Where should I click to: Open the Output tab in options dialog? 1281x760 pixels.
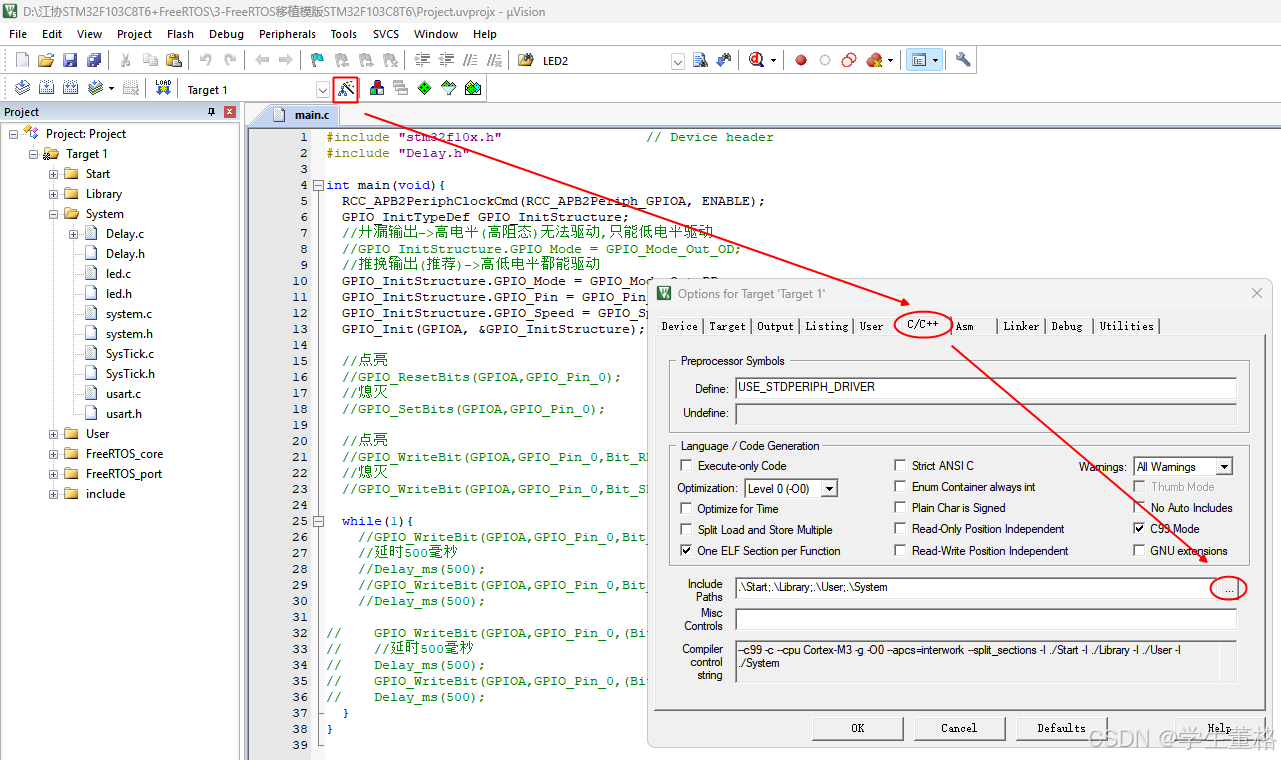775,326
